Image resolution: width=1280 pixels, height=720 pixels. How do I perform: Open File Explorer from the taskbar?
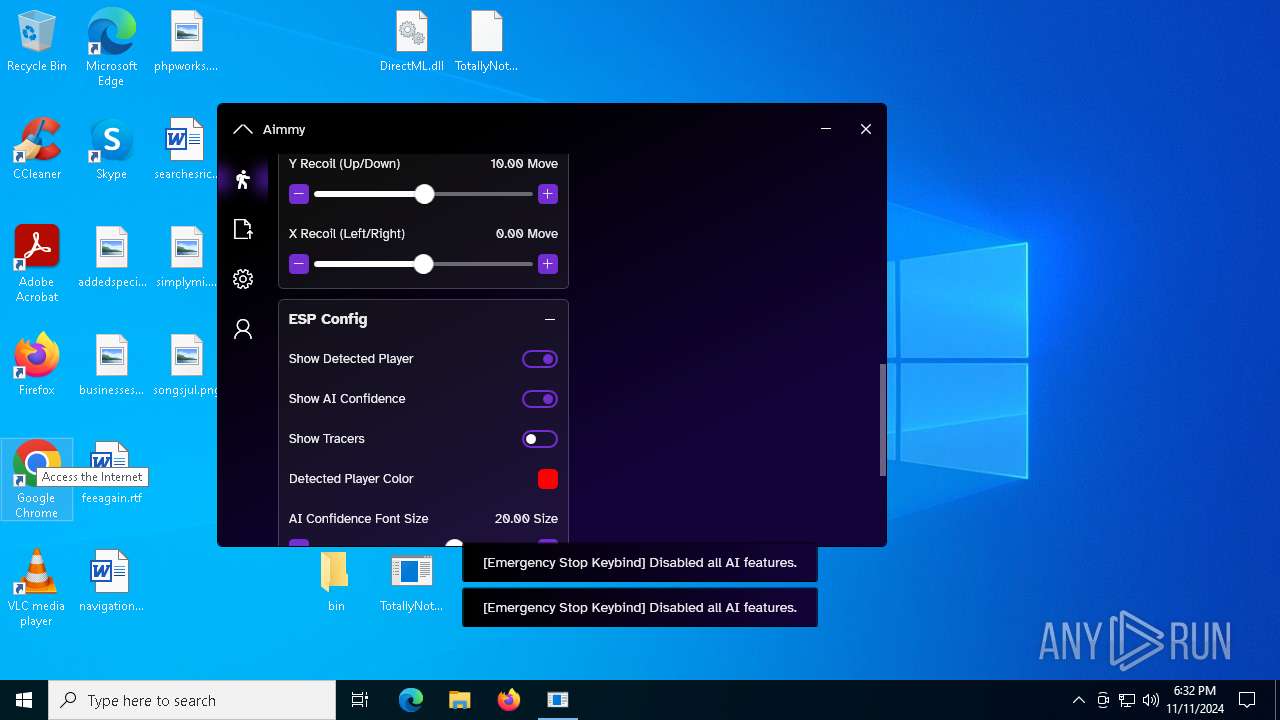pyautogui.click(x=460, y=700)
